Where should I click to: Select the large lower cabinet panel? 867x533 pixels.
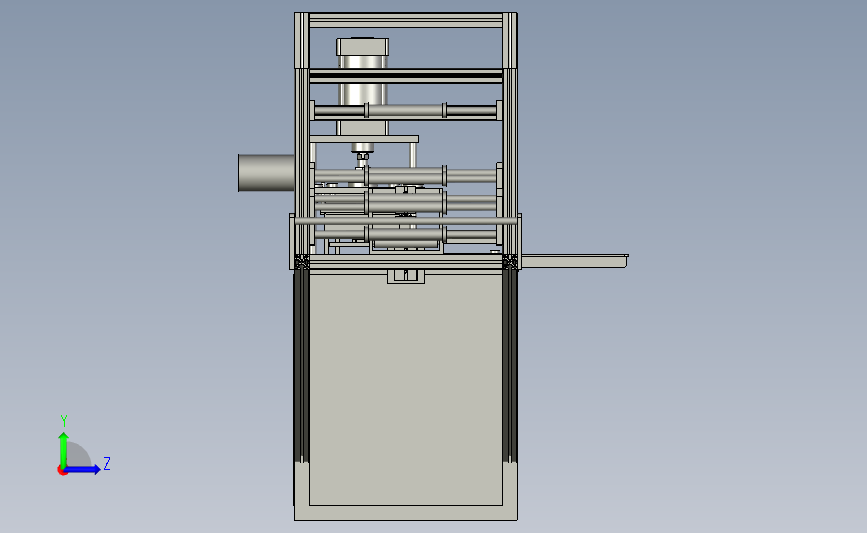point(406,389)
